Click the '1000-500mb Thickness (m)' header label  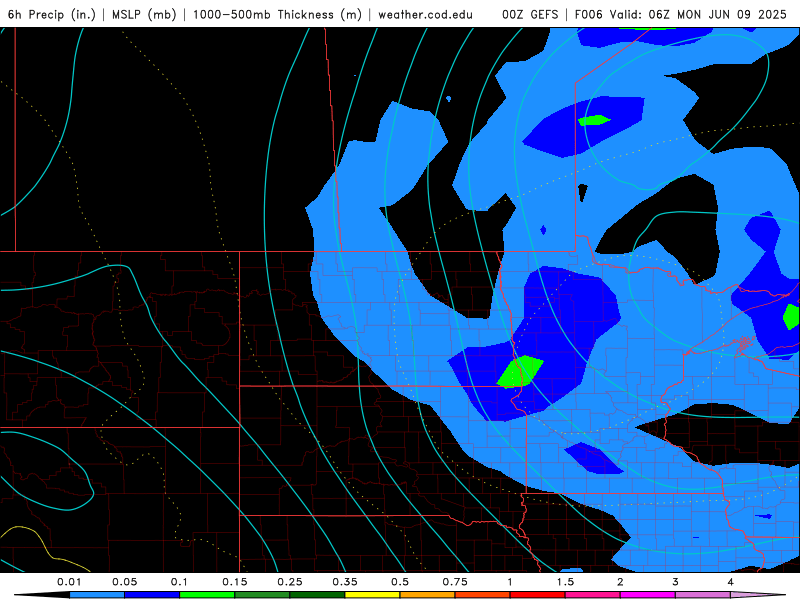pyautogui.click(x=277, y=14)
